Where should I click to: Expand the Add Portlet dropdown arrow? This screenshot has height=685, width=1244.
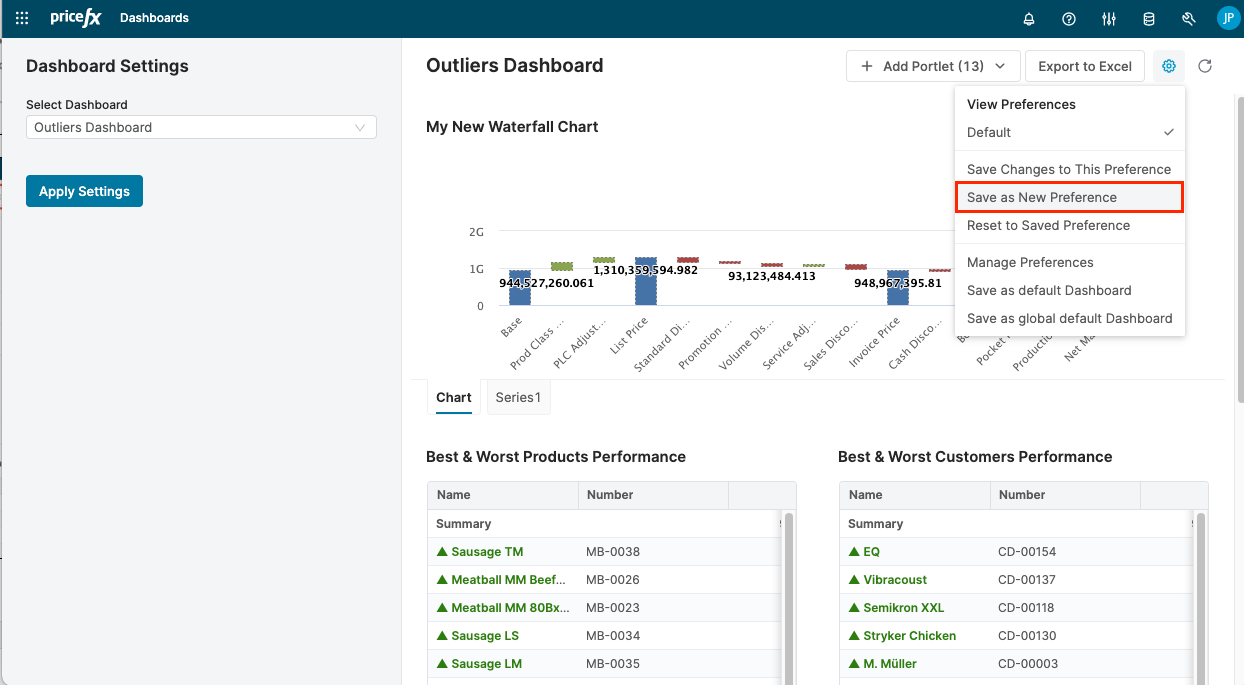[x=1000, y=66]
